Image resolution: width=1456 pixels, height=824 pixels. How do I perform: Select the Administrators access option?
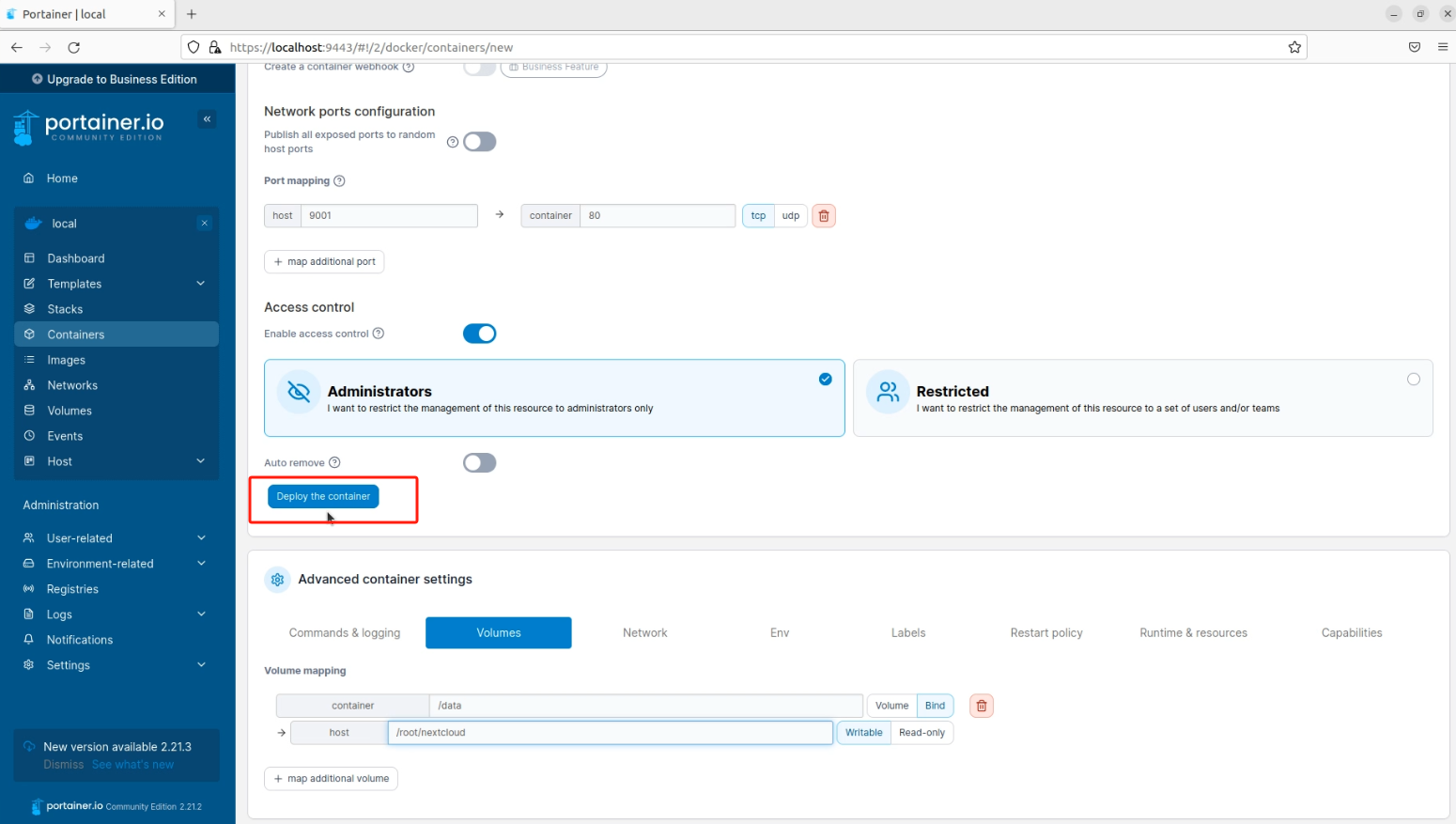tap(554, 398)
